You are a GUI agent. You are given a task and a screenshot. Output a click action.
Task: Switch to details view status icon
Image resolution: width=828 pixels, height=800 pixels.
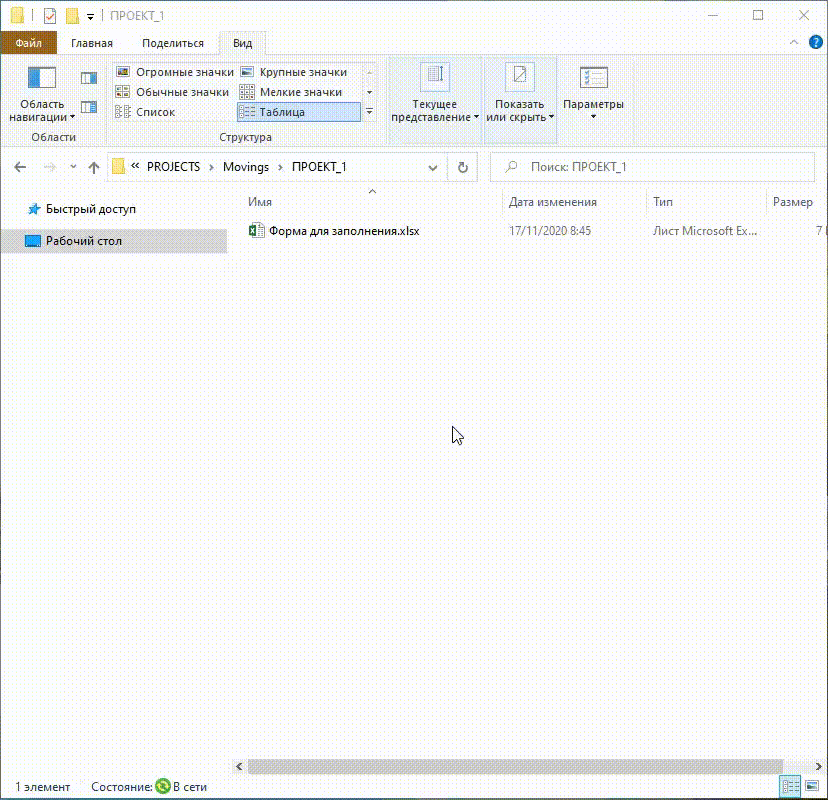pyautogui.click(x=791, y=787)
